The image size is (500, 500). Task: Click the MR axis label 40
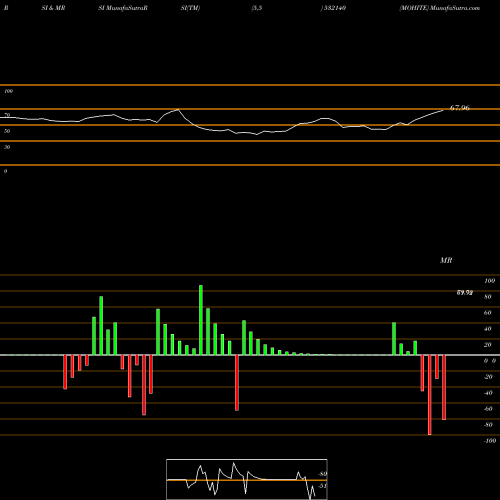(488, 329)
